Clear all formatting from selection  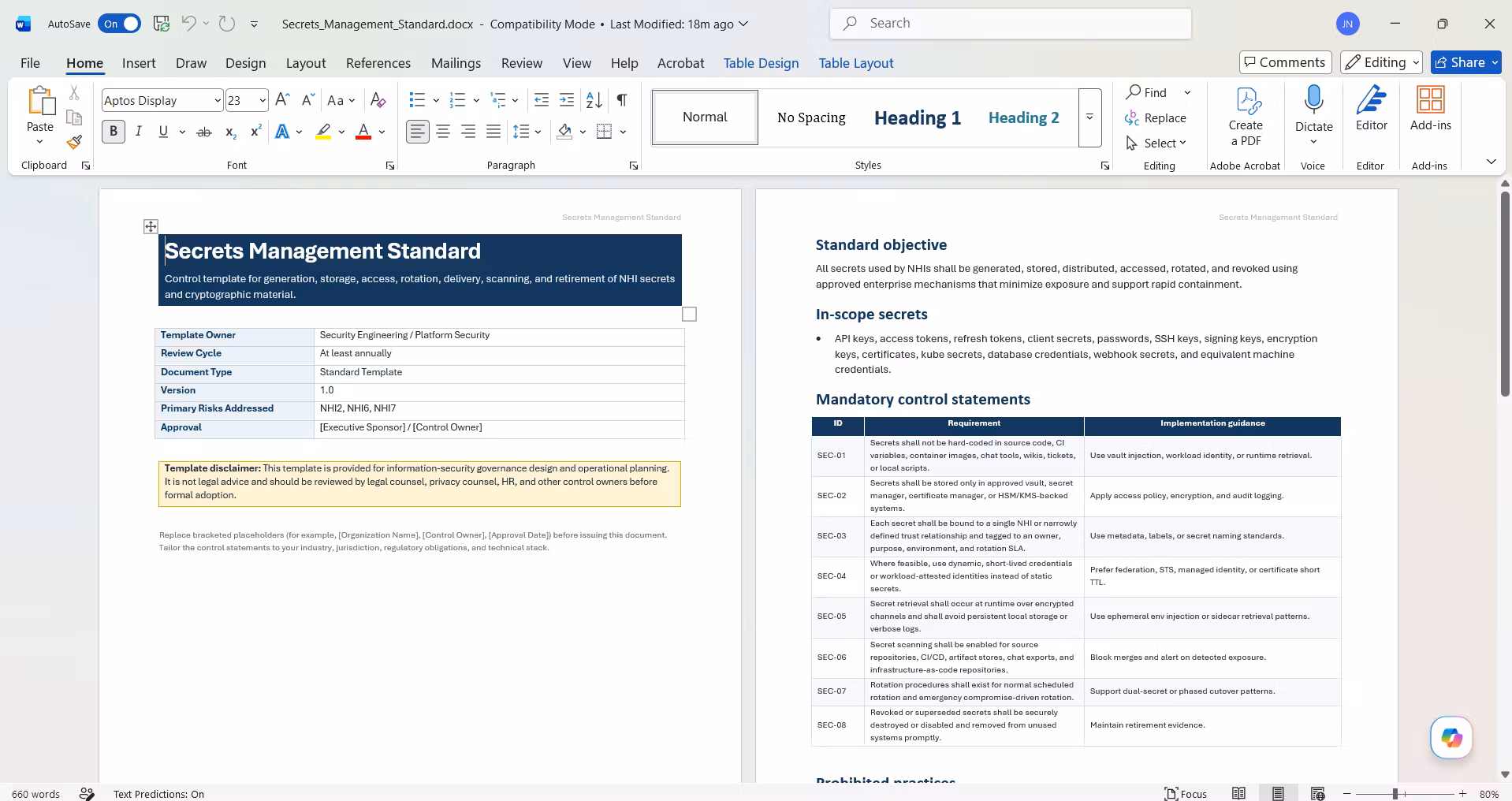coord(378,100)
